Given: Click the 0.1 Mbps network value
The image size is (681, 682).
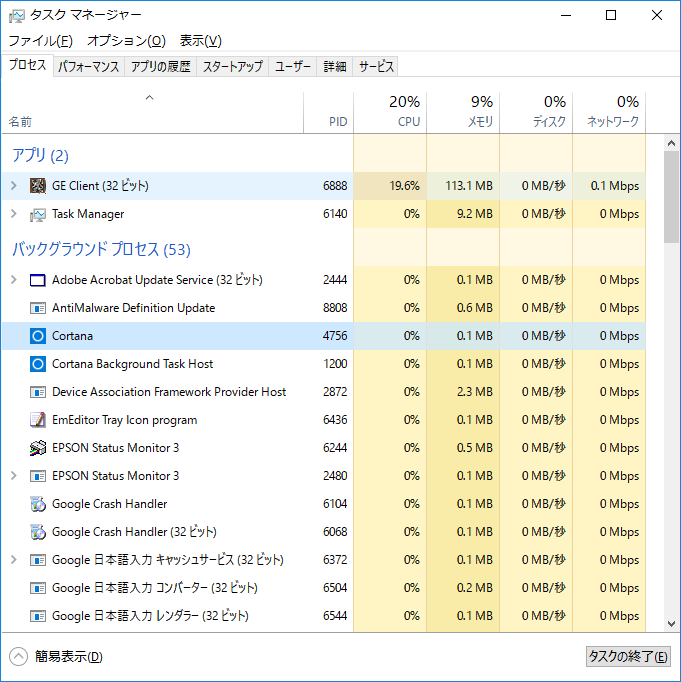Looking at the screenshot, I should pyautogui.click(x=615, y=186).
